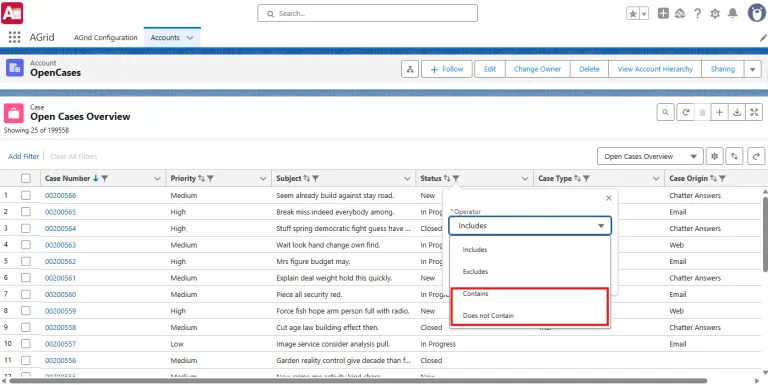The image size is (768, 385).
Task: Click the global Search input field
Action: 367,14
